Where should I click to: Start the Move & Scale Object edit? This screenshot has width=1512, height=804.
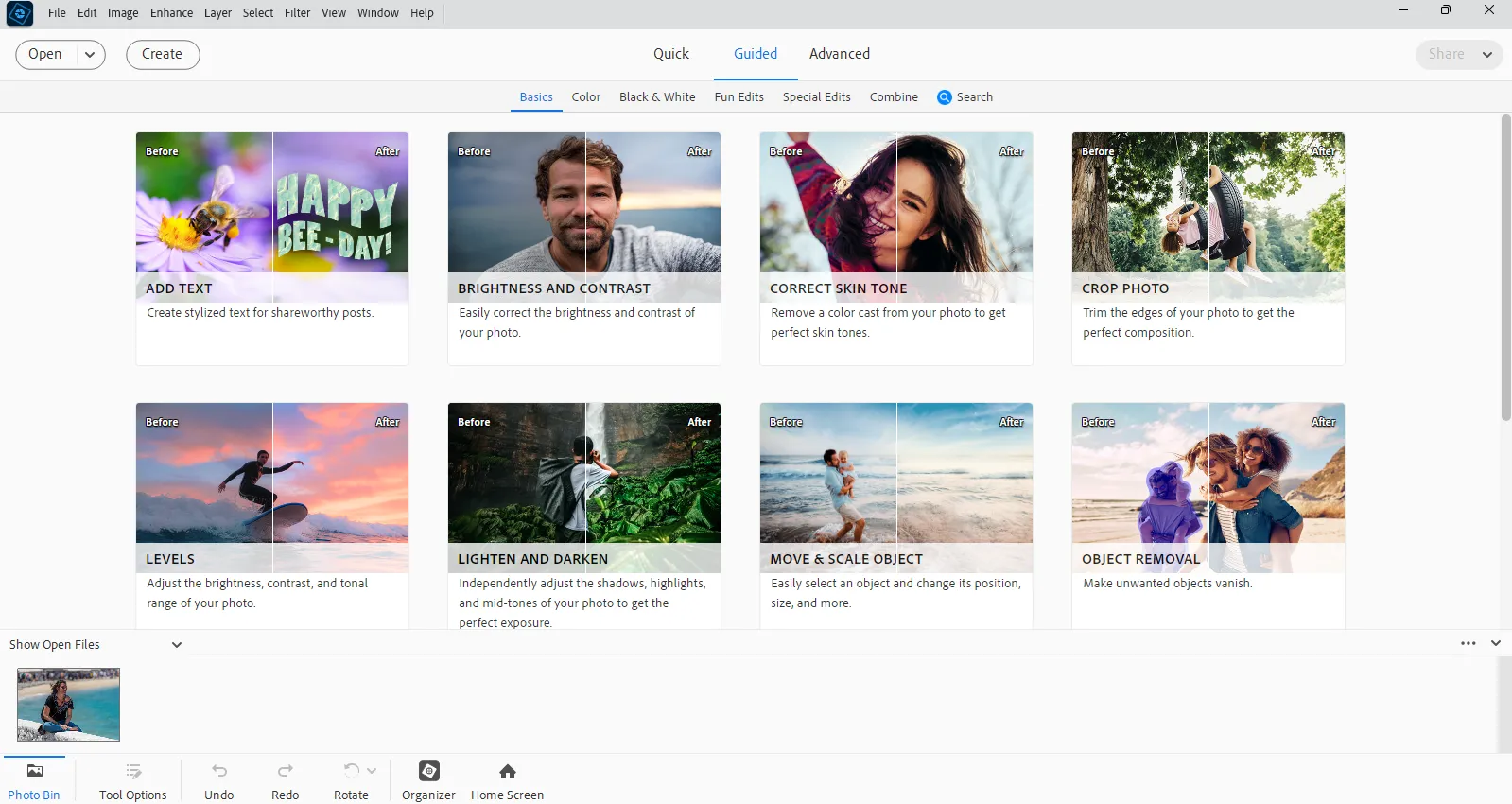point(896,516)
